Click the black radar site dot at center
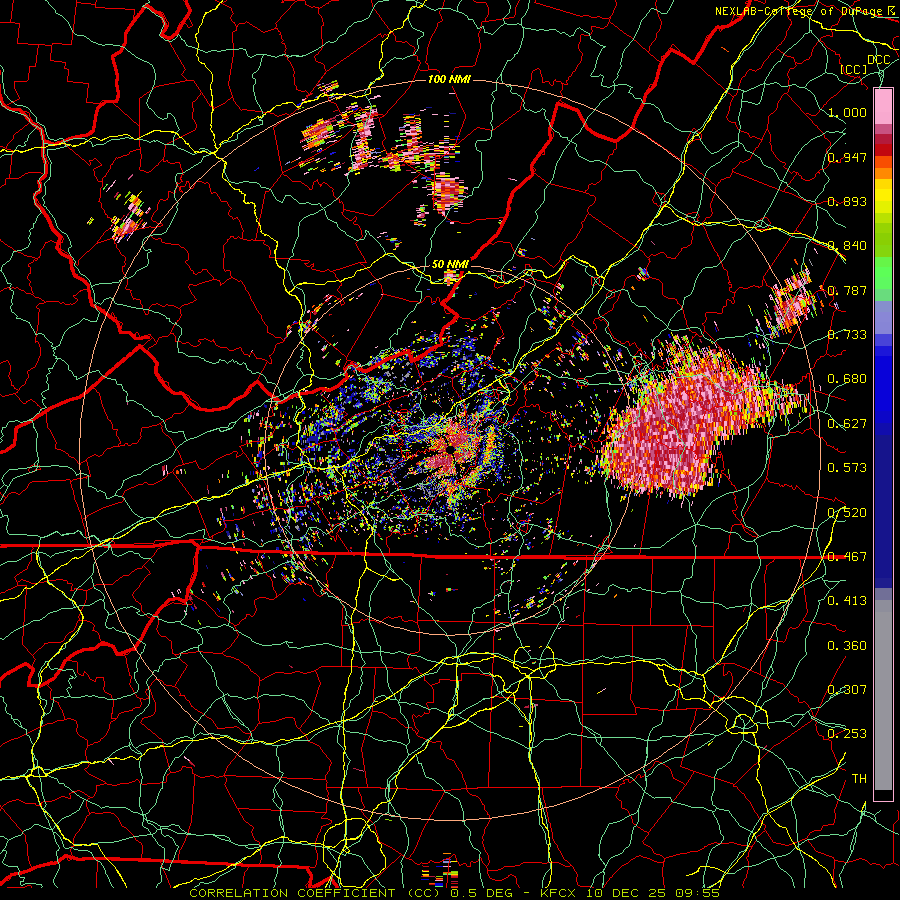The height and width of the screenshot is (900, 900). (x=451, y=448)
